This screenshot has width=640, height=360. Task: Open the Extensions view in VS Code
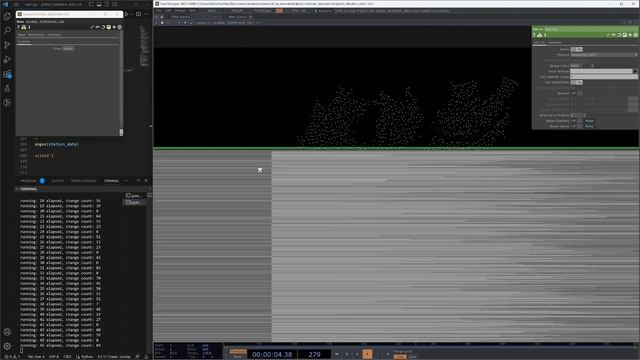[x=7, y=74]
